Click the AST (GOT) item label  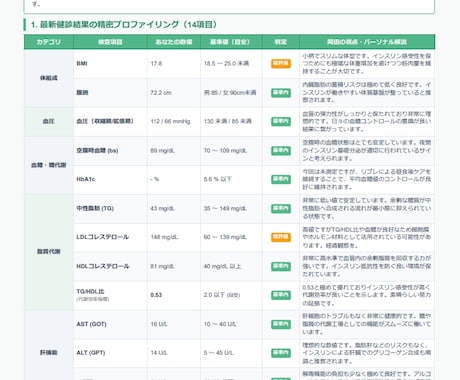pyautogui.click(x=91, y=324)
